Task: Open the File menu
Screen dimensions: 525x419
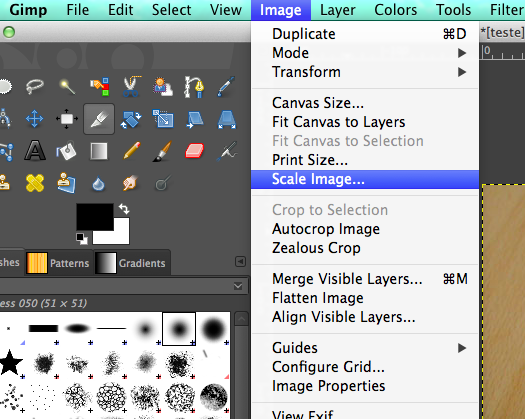Action: (78, 10)
